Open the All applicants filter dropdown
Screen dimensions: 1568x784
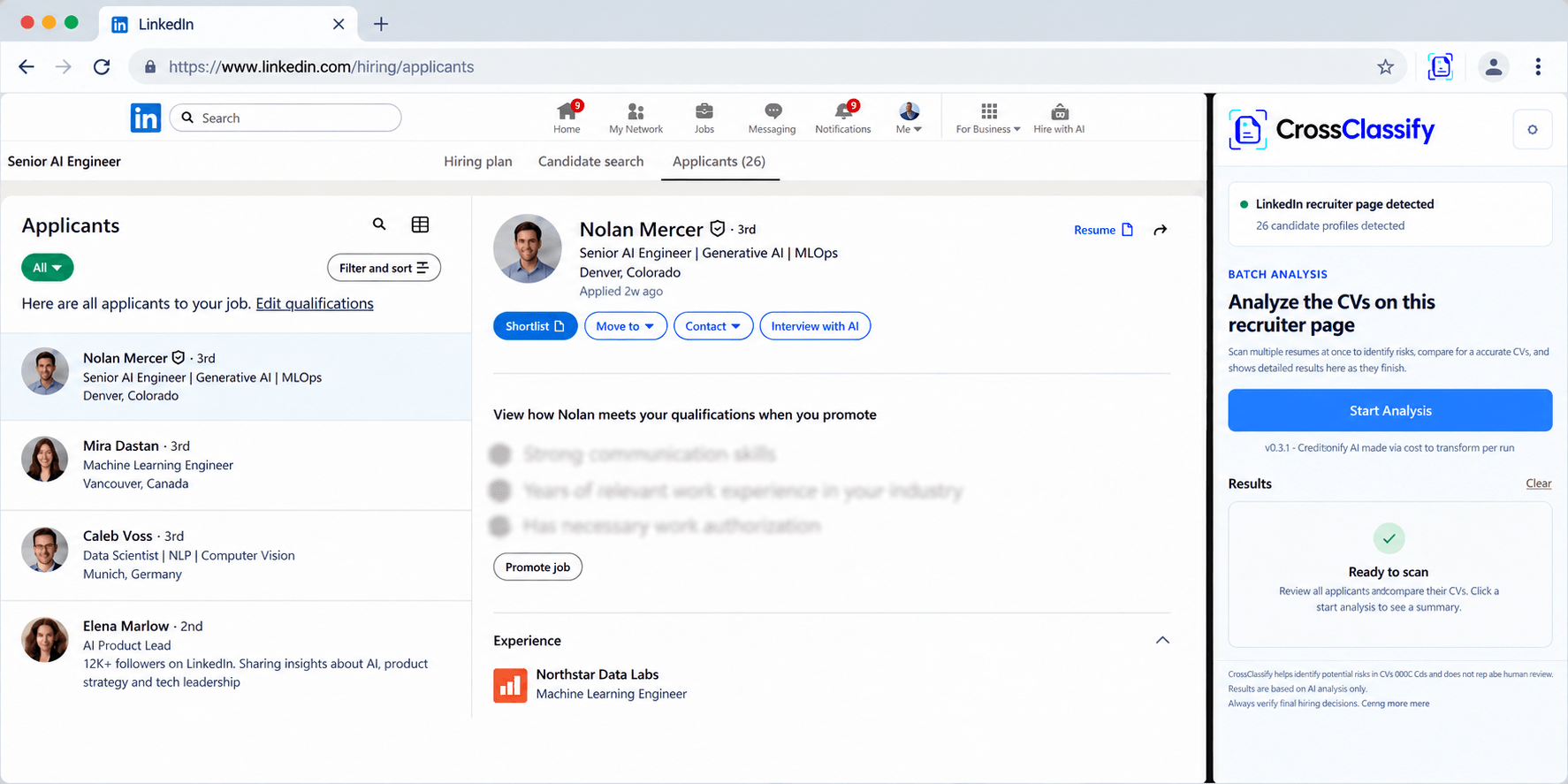(48, 268)
